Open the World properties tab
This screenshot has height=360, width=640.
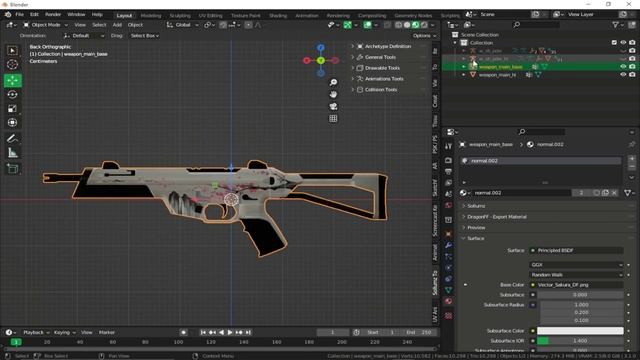tap(448, 205)
